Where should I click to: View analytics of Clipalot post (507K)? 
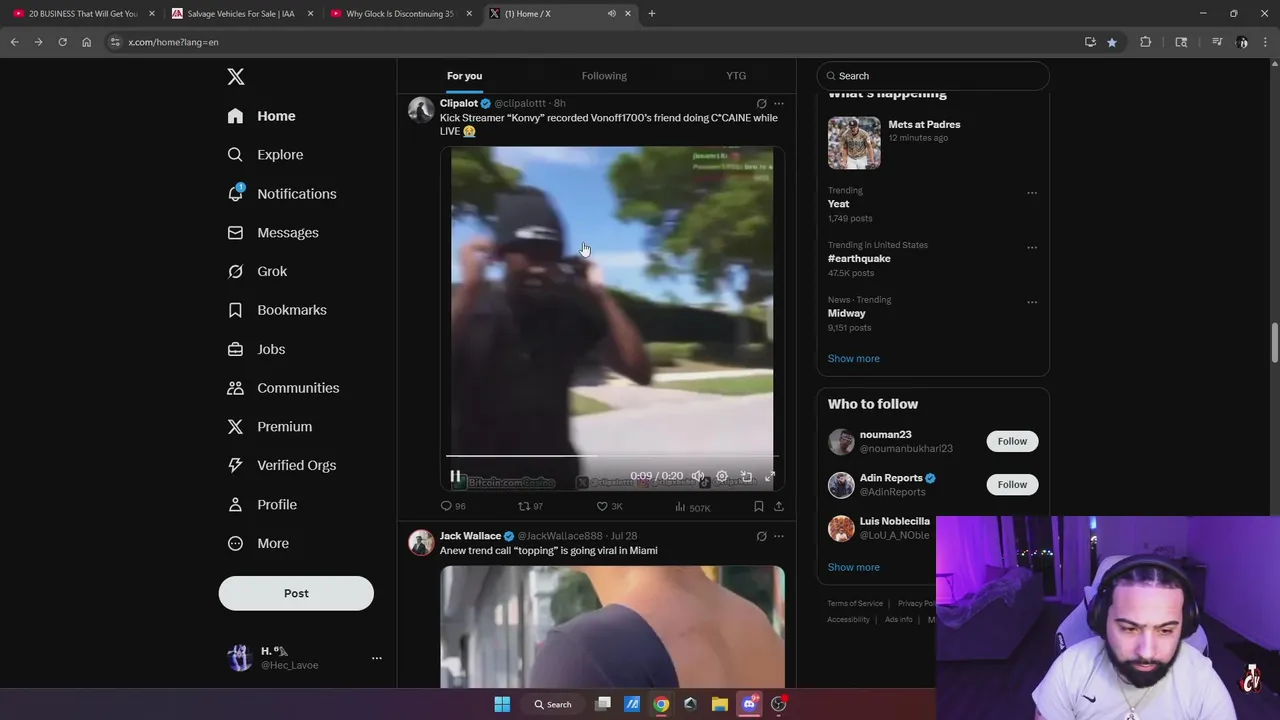[692, 507]
